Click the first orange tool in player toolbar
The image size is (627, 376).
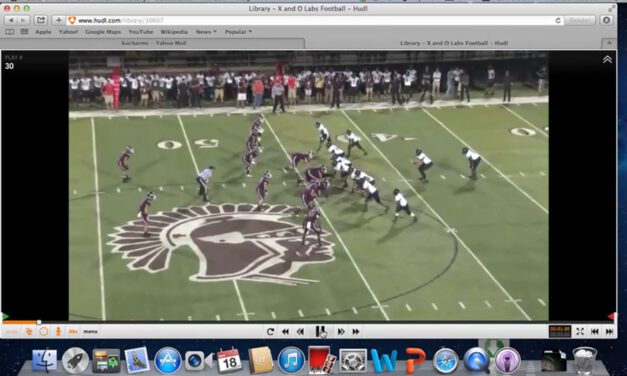pos(12,332)
